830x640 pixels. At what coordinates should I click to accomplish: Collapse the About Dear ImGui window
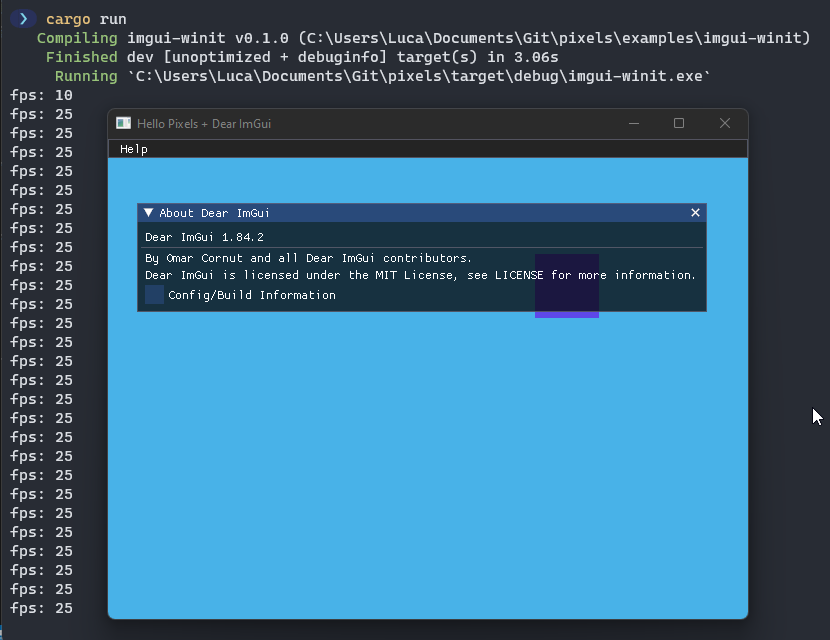click(147, 212)
